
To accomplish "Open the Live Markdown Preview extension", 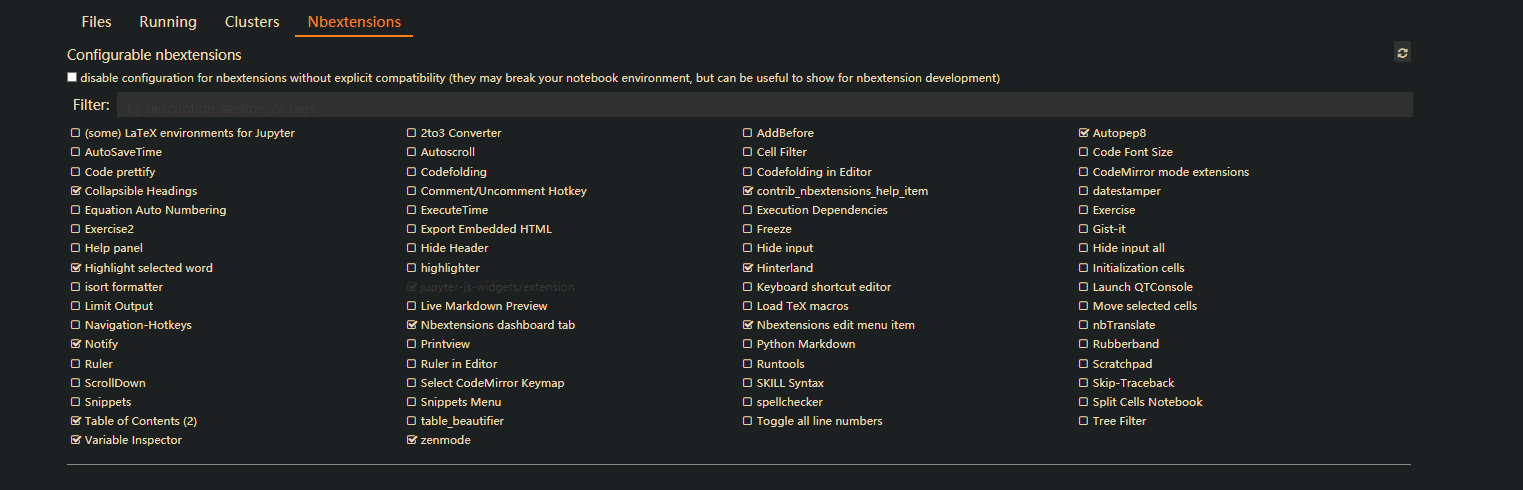I will pyautogui.click(x=484, y=306).
